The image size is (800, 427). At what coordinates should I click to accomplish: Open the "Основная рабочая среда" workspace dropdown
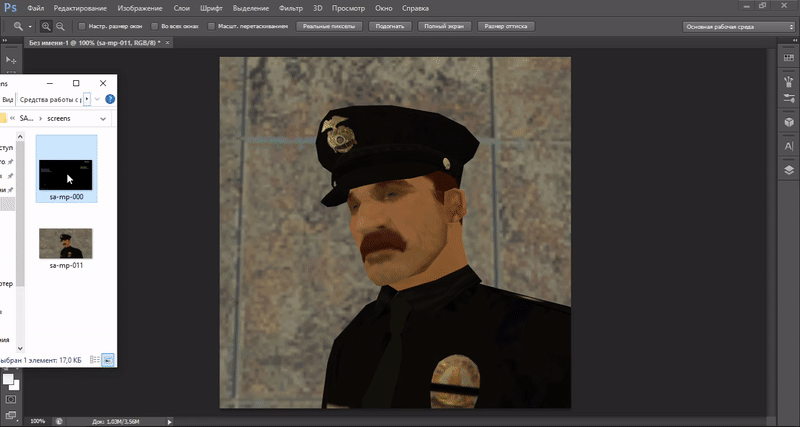738,27
